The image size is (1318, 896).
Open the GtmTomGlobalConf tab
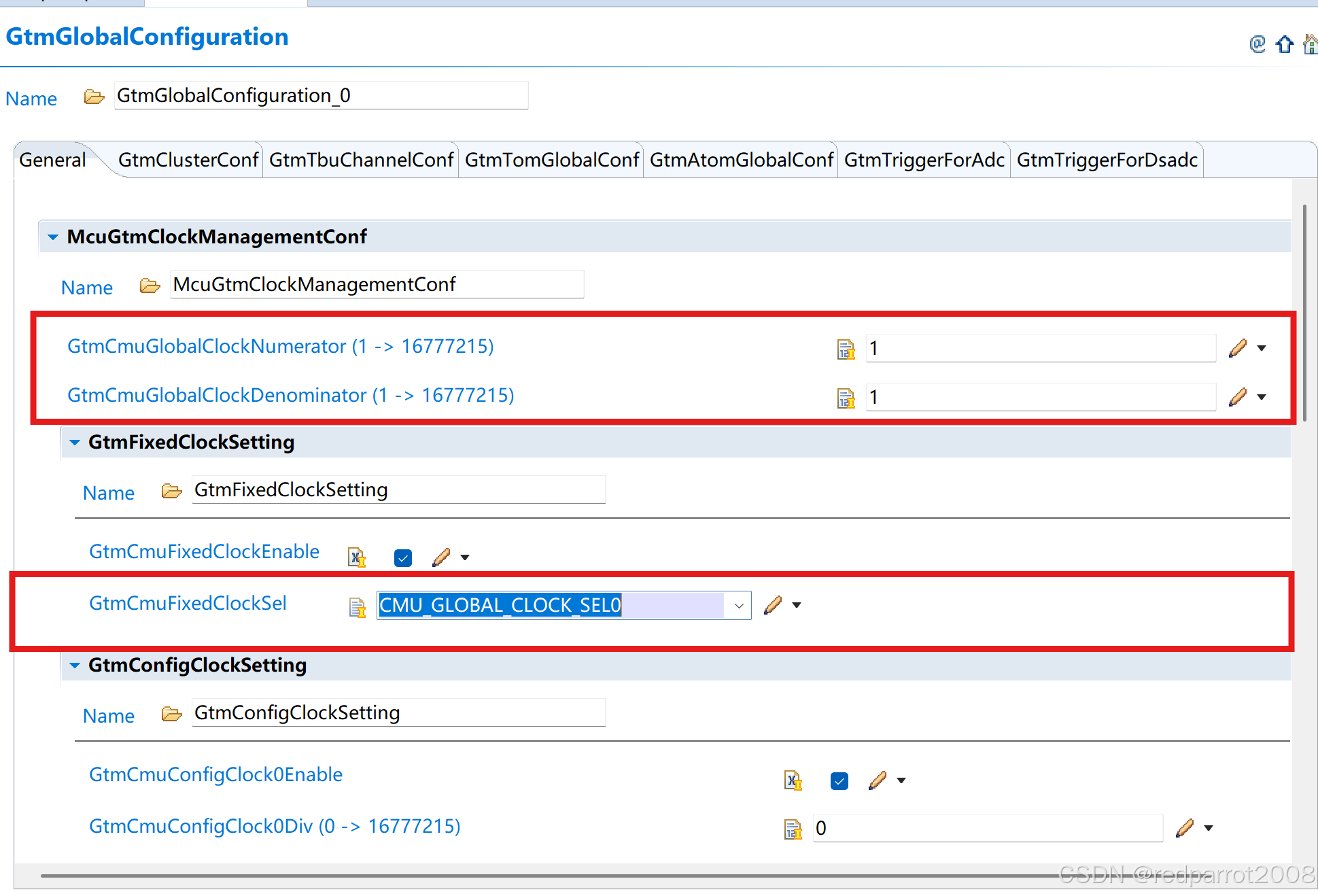click(551, 160)
